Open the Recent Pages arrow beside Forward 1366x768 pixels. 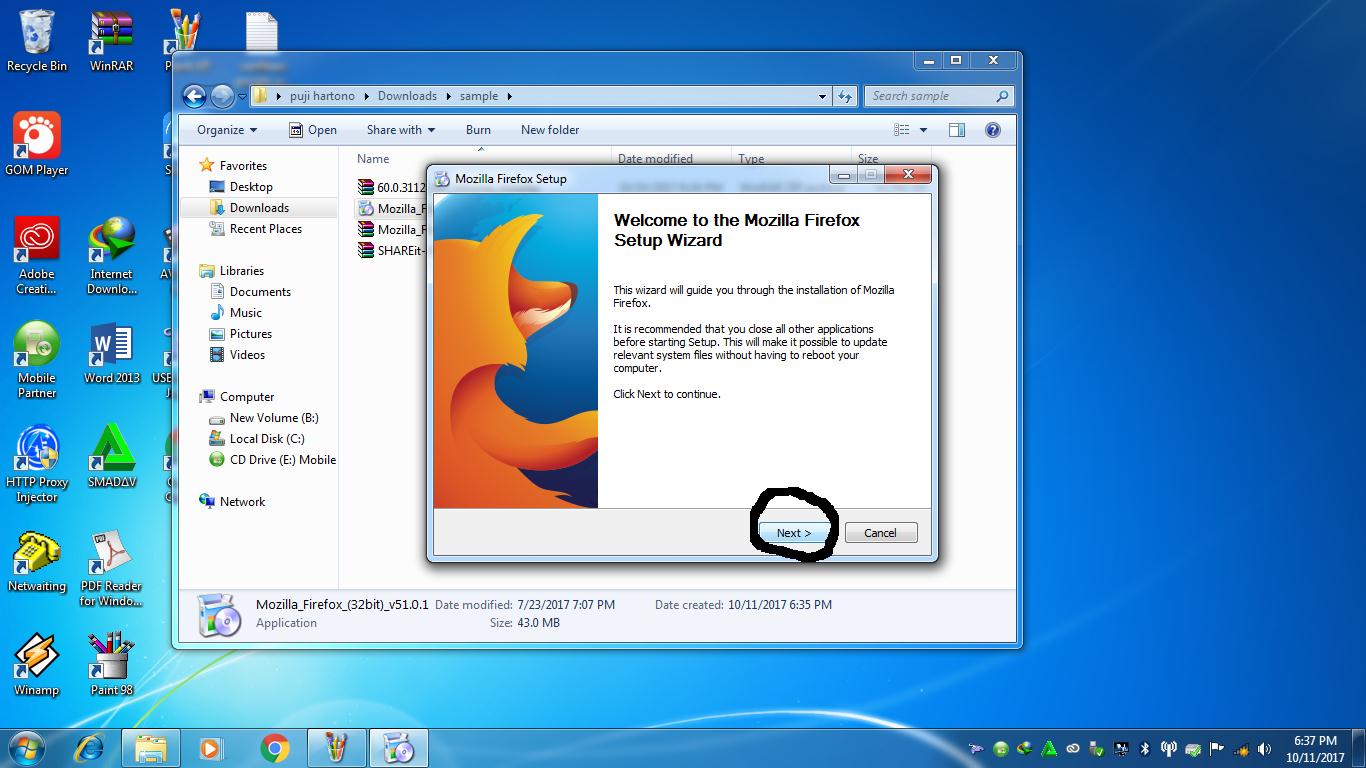(242, 96)
